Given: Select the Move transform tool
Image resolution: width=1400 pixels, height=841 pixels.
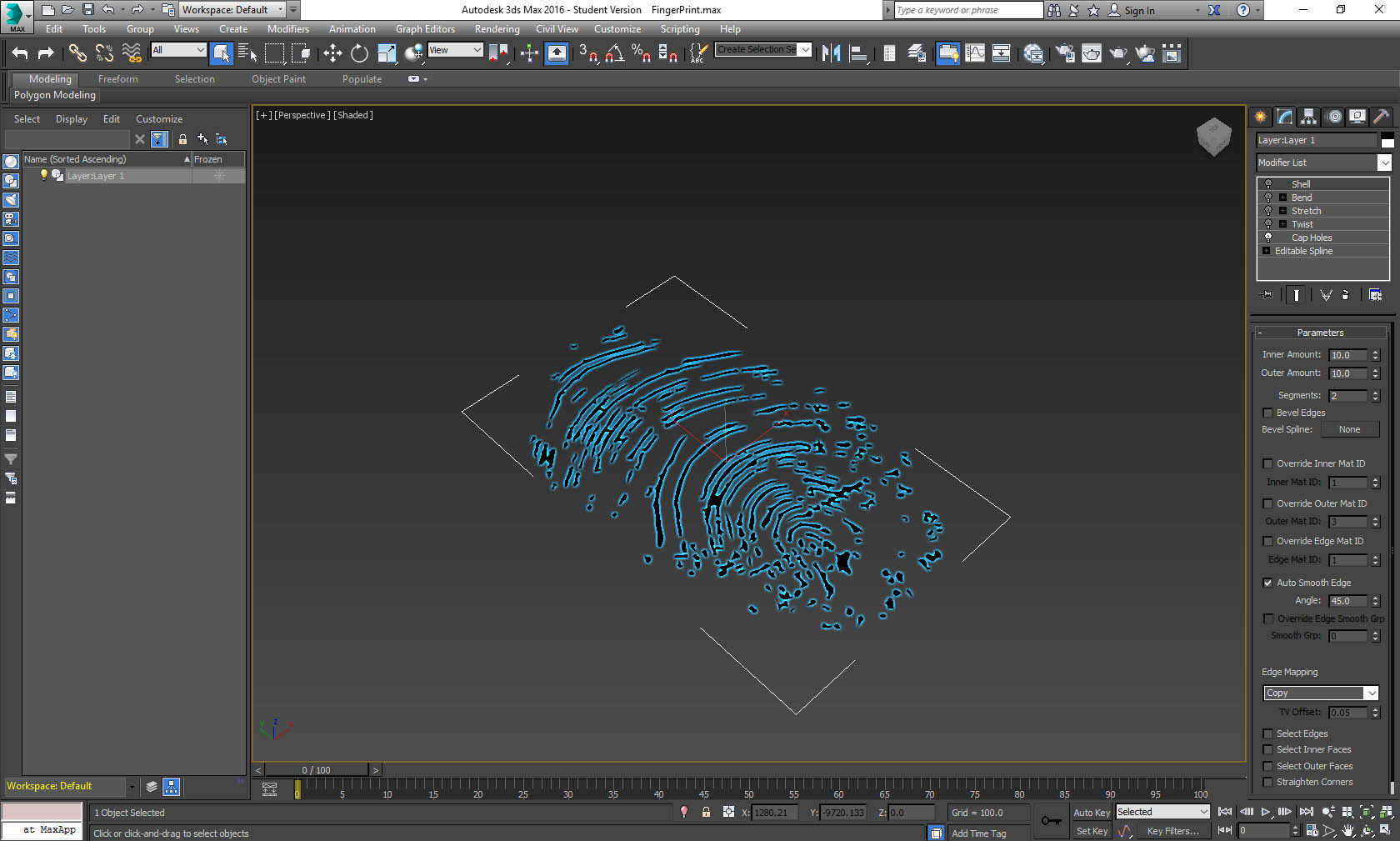Looking at the screenshot, I should pos(332,53).
